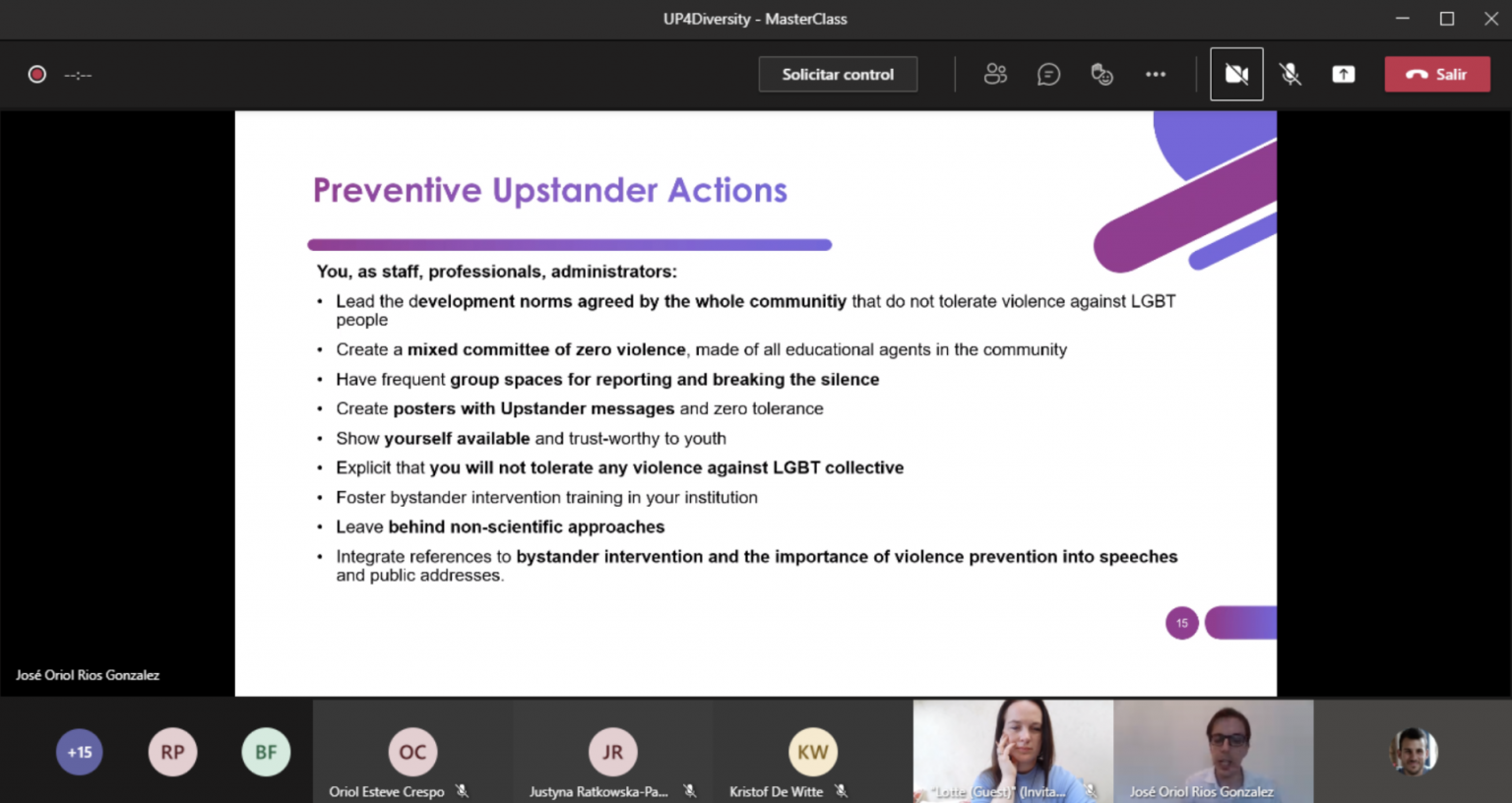Click the red recording indicator icon
1512x803 pixels.
(37, 74)
